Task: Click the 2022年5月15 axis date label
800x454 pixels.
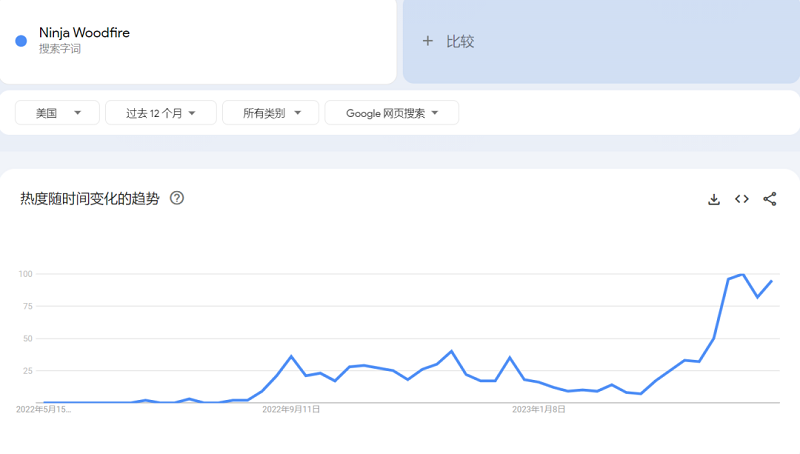Action: pos(44,409)
